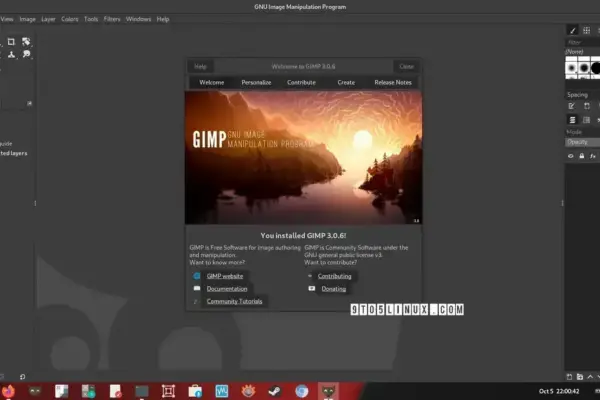This screenshot has width=600, height=400.
Task: Switch to the Channels tab icon
Action: [x=586, y=120]
